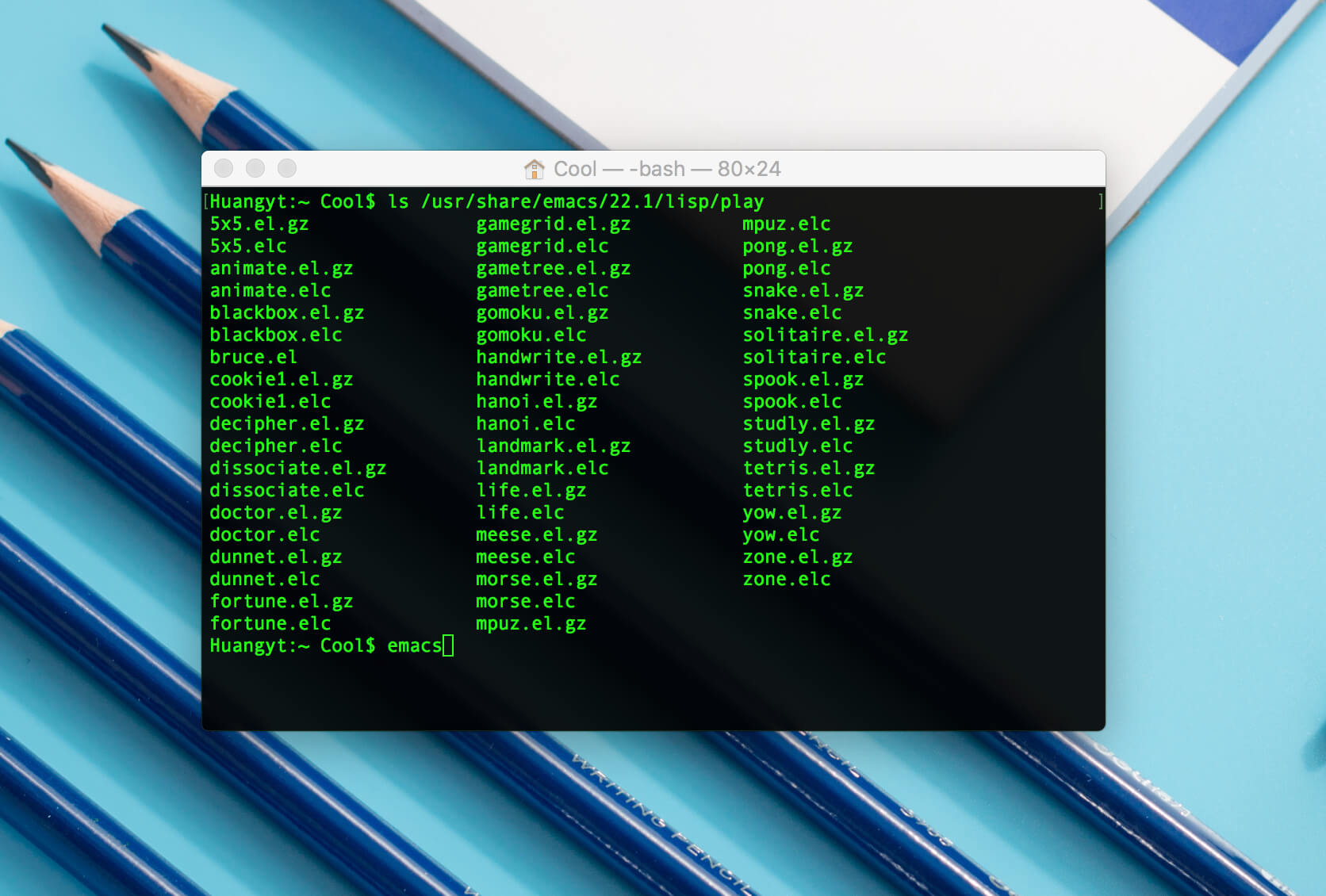Click the file name 'zone.el.gz'

[x=798, y=557]
